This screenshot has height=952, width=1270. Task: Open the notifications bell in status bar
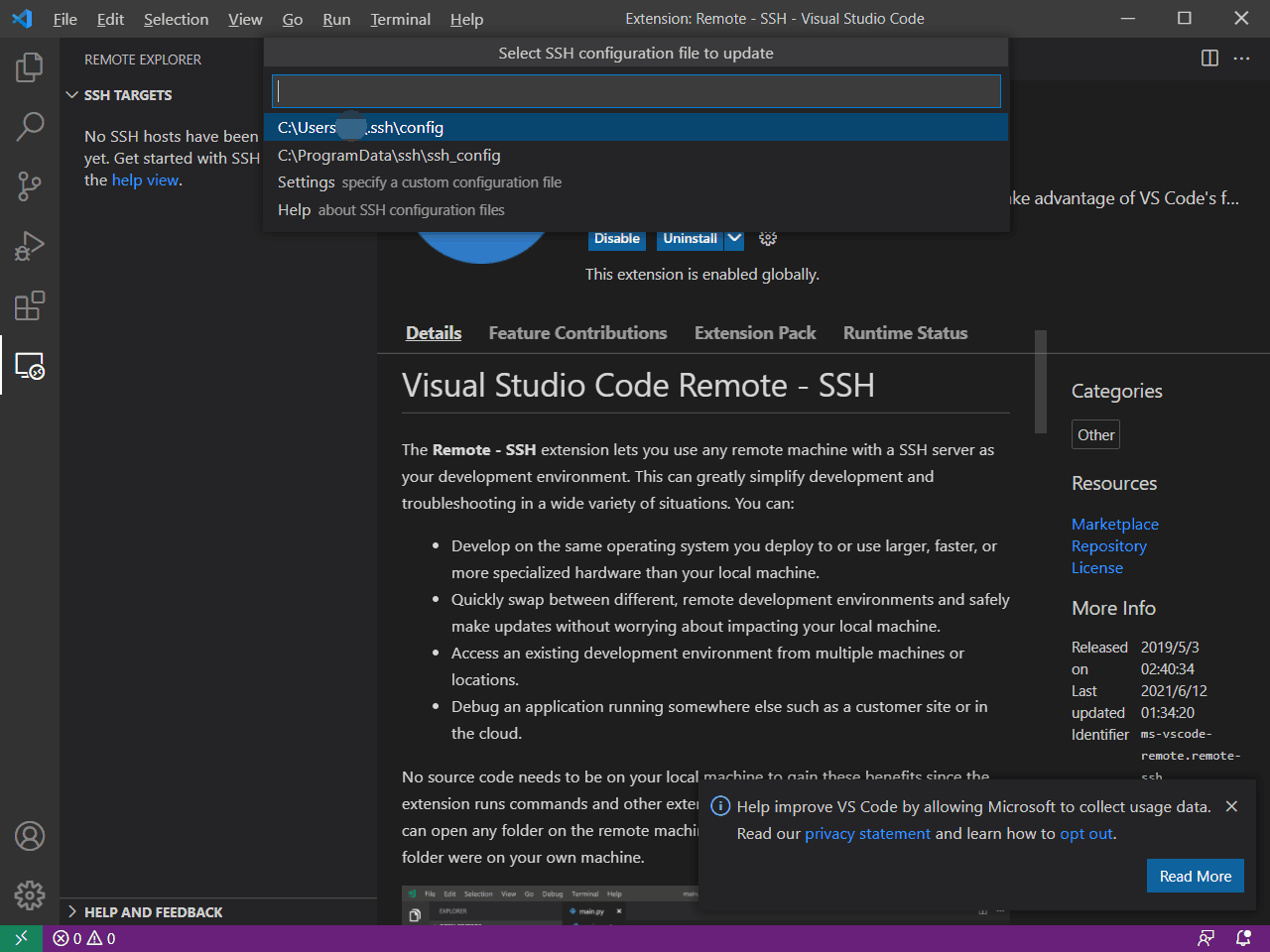[x=1243, y=938]
